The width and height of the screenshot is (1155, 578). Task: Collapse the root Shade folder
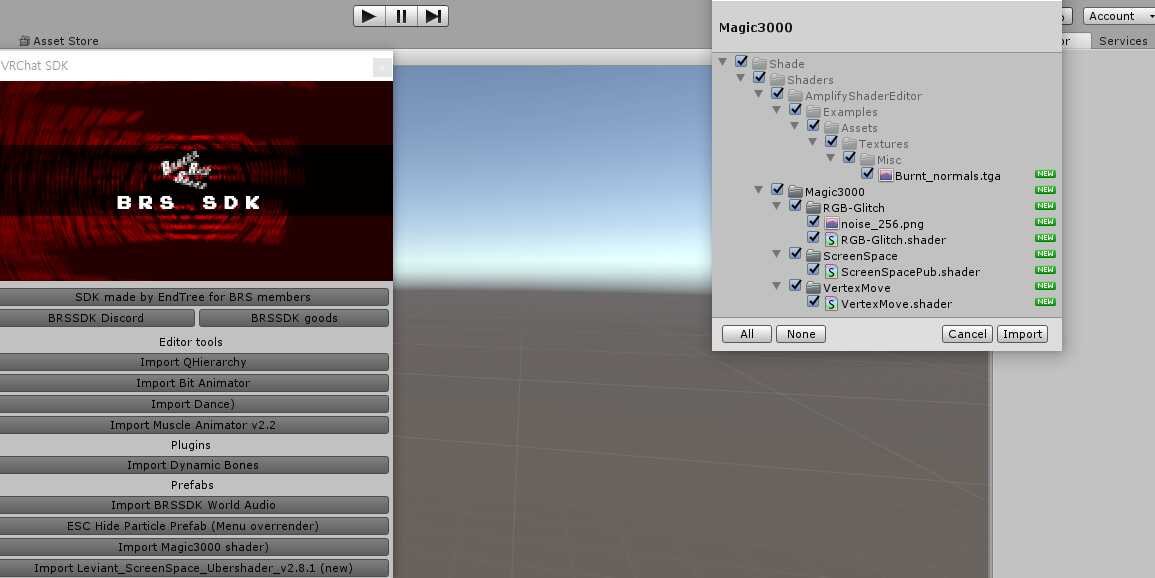[x=723, y=64]
